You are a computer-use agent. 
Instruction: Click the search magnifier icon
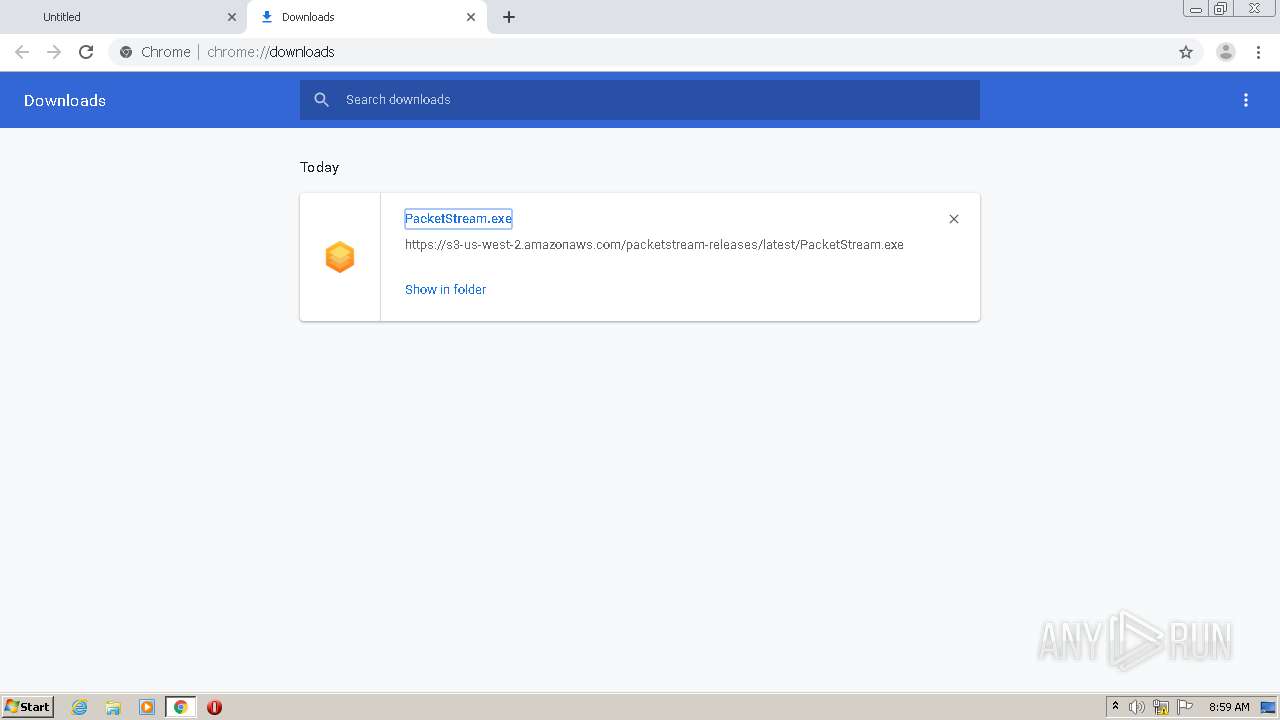[322, 100]
